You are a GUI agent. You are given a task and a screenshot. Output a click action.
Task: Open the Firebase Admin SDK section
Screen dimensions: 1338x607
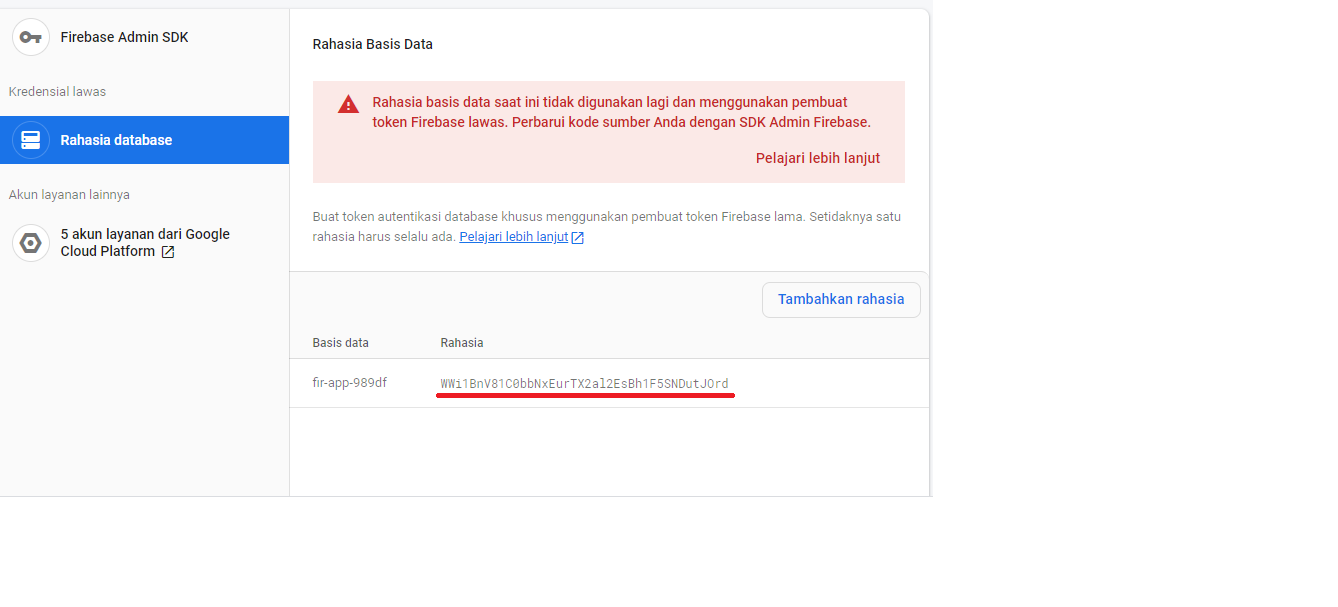point(125,37)
